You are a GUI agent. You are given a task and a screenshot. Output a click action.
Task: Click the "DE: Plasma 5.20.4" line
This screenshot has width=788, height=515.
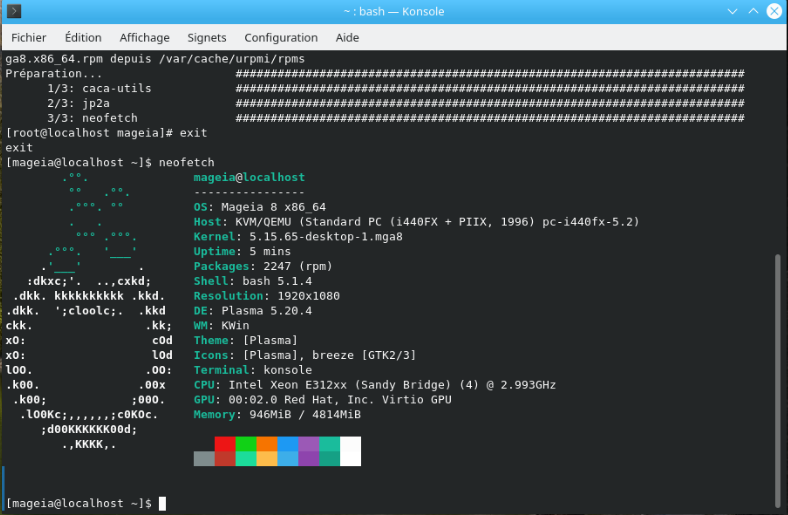[253, 311]
